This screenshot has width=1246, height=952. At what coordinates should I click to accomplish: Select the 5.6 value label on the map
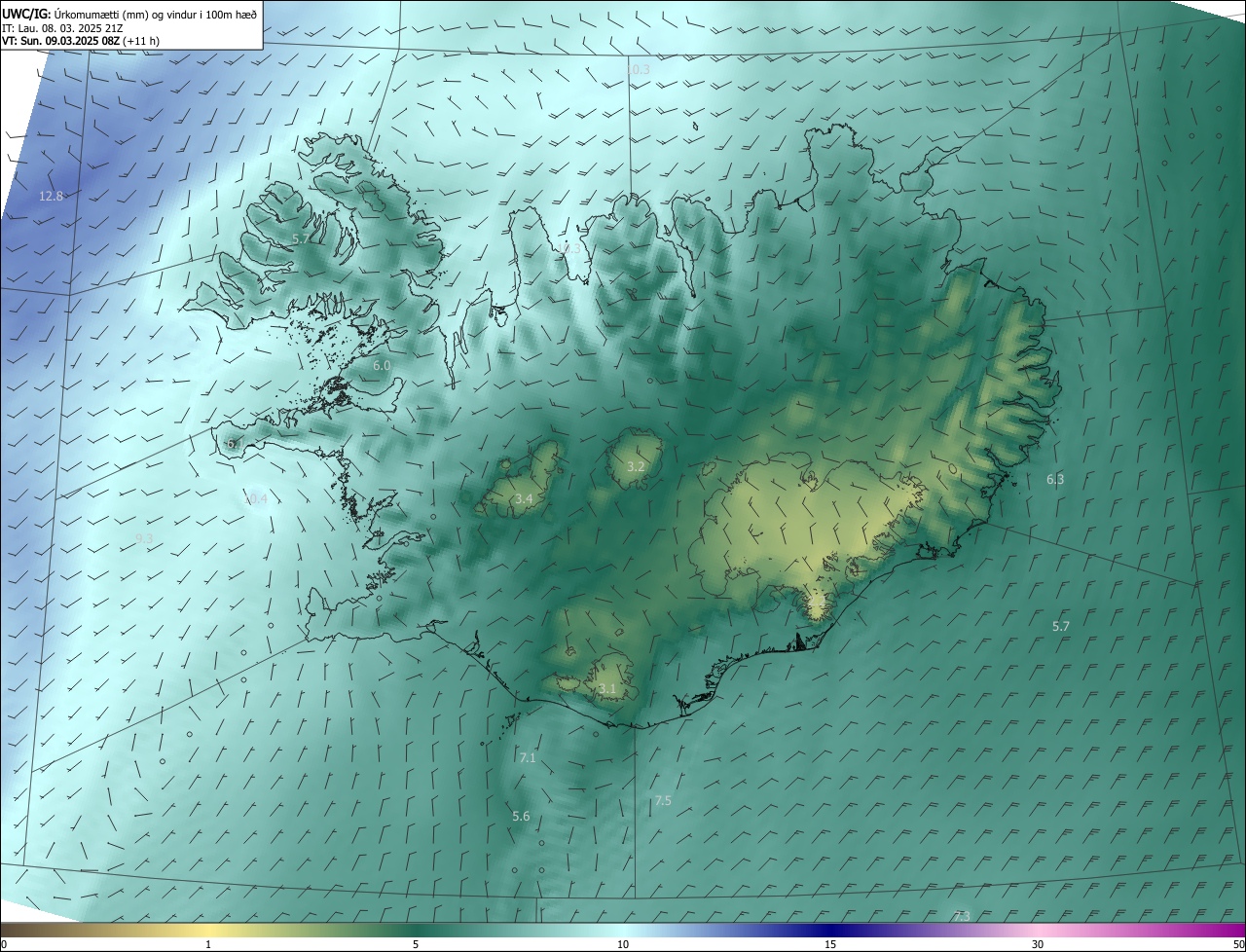(521, 816)
